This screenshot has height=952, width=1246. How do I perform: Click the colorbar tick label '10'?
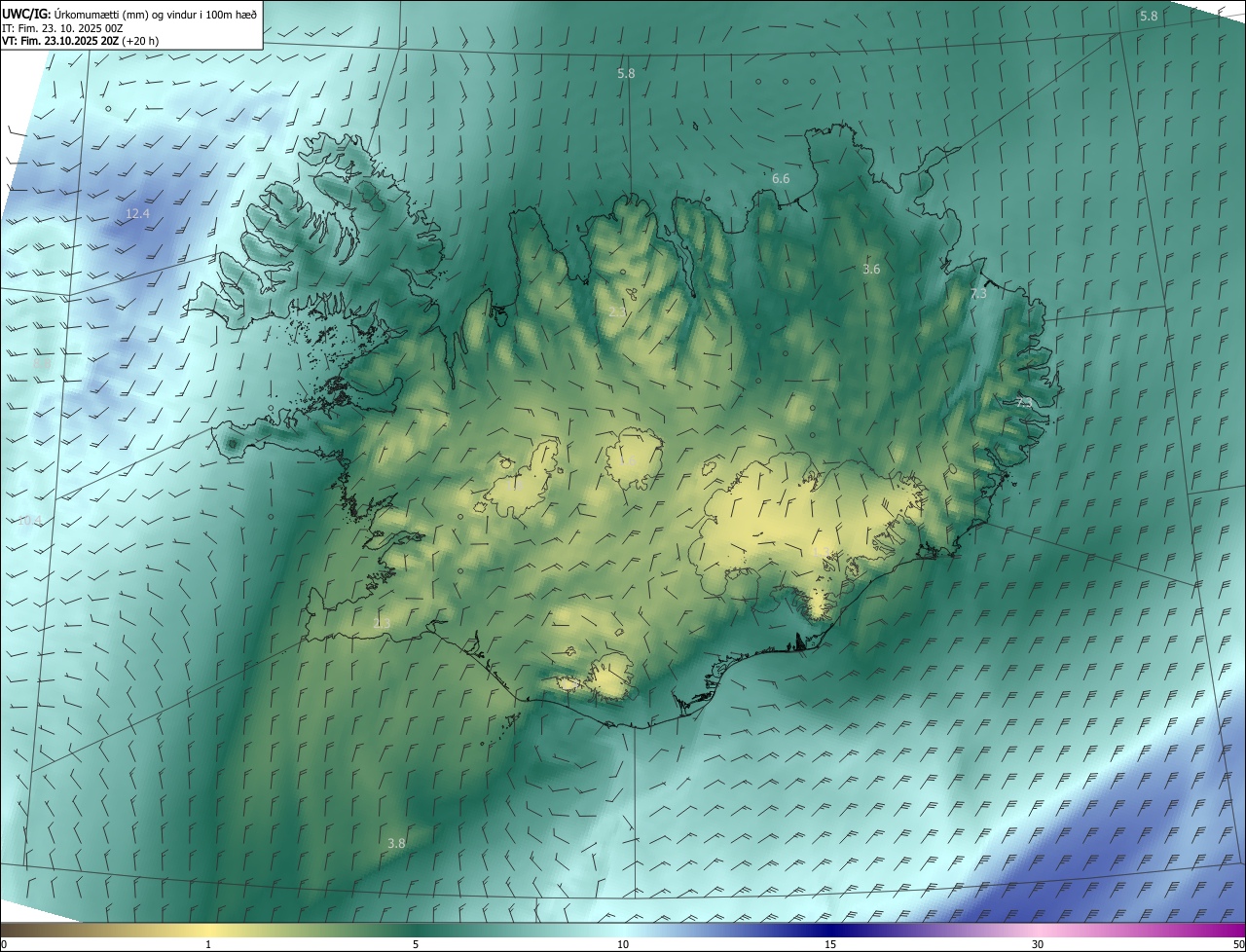point(623,944)
